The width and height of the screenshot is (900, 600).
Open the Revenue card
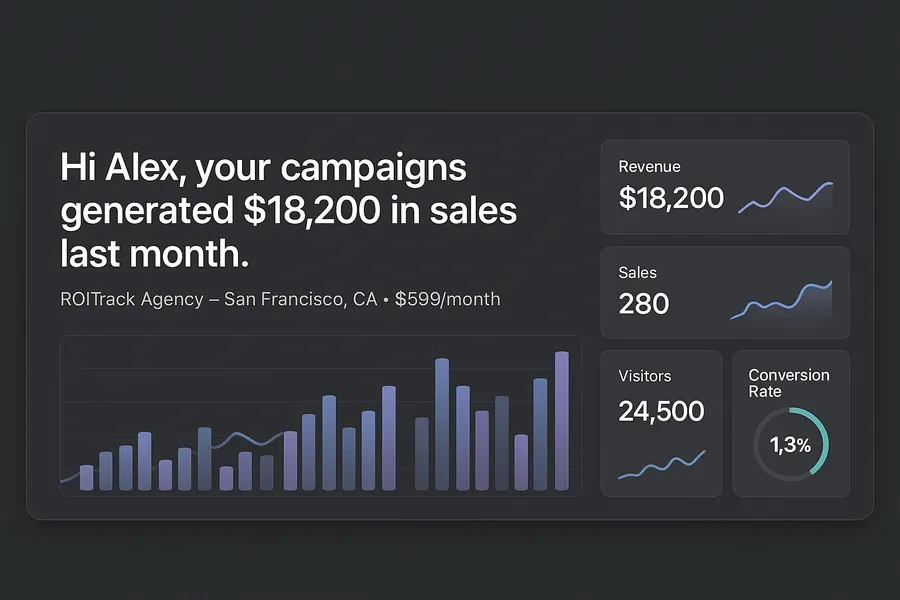click(725, 187)
